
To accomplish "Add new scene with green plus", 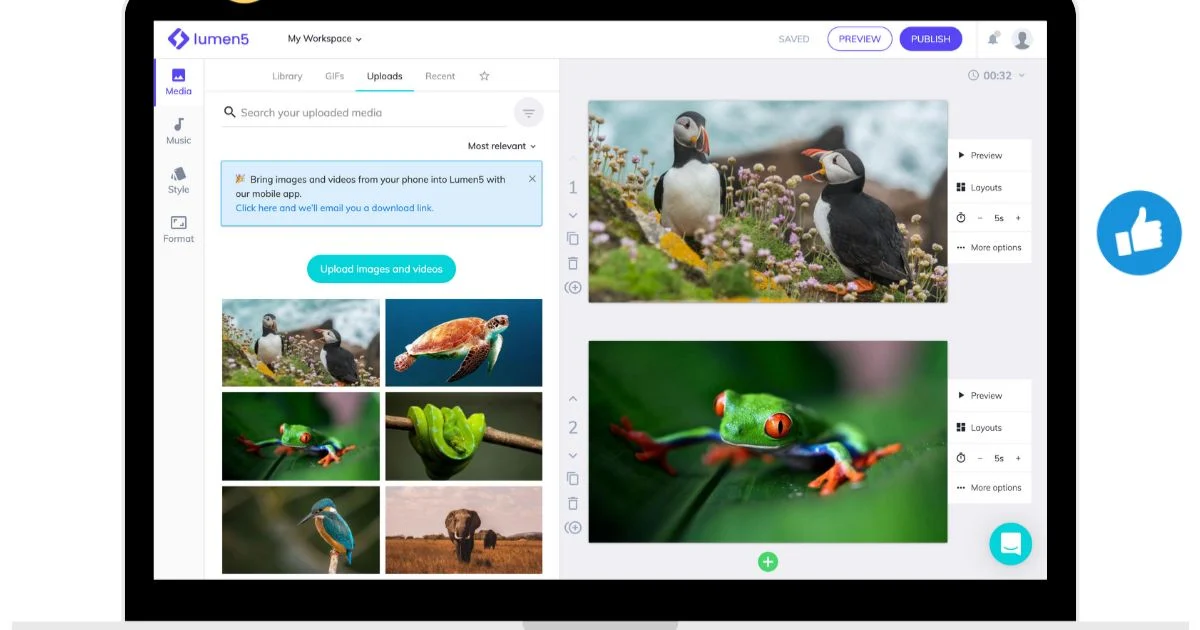I will tap(768, 562).
